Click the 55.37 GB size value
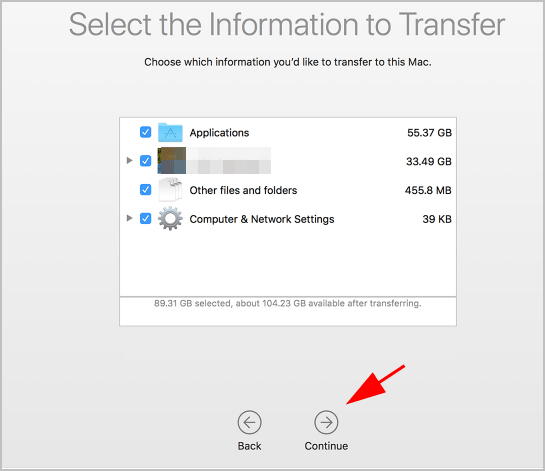This screenshot has height=471, width=545. point(429,133)
